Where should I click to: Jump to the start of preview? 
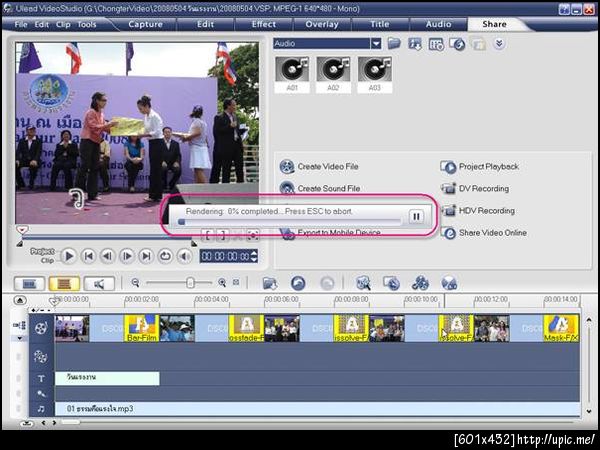(88, 256)
